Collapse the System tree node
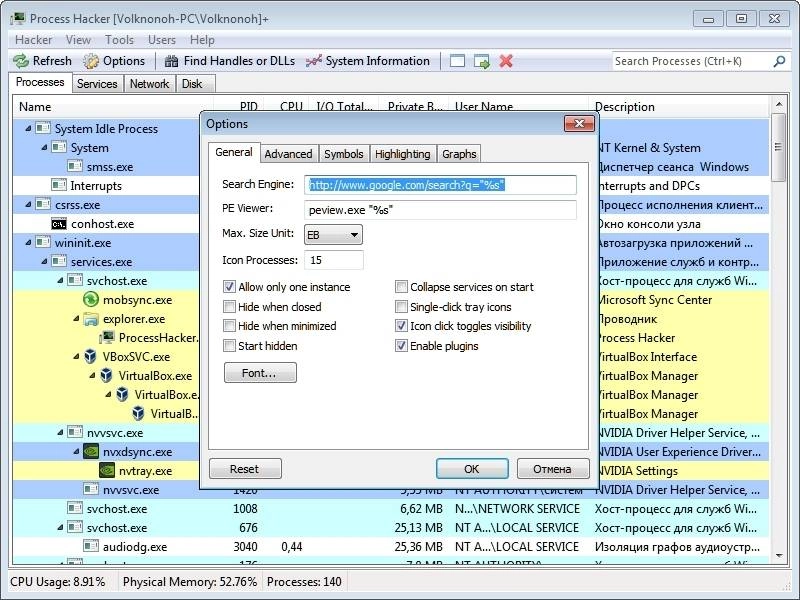Image resolution: width=800 pixels, height=600 pixels. pos(44,147)
